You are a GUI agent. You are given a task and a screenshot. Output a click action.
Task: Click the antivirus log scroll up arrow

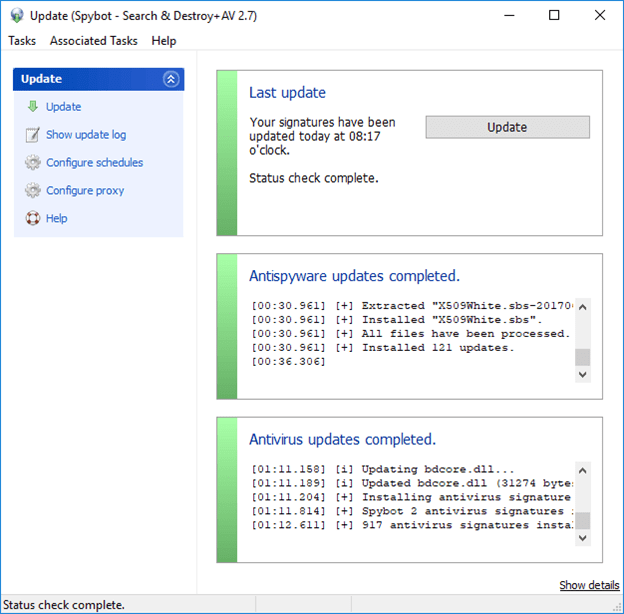583,470
